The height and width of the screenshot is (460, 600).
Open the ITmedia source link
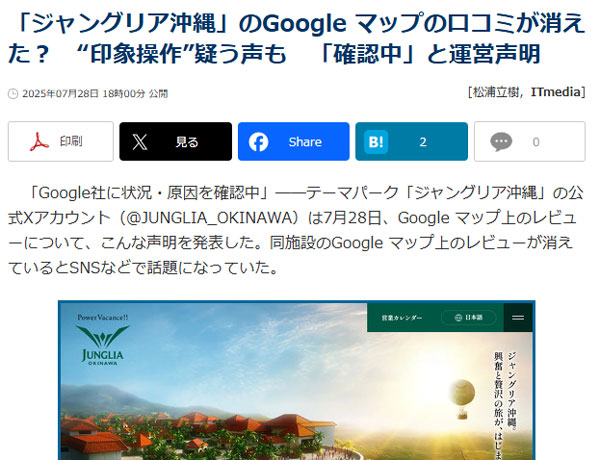point(556,92)
